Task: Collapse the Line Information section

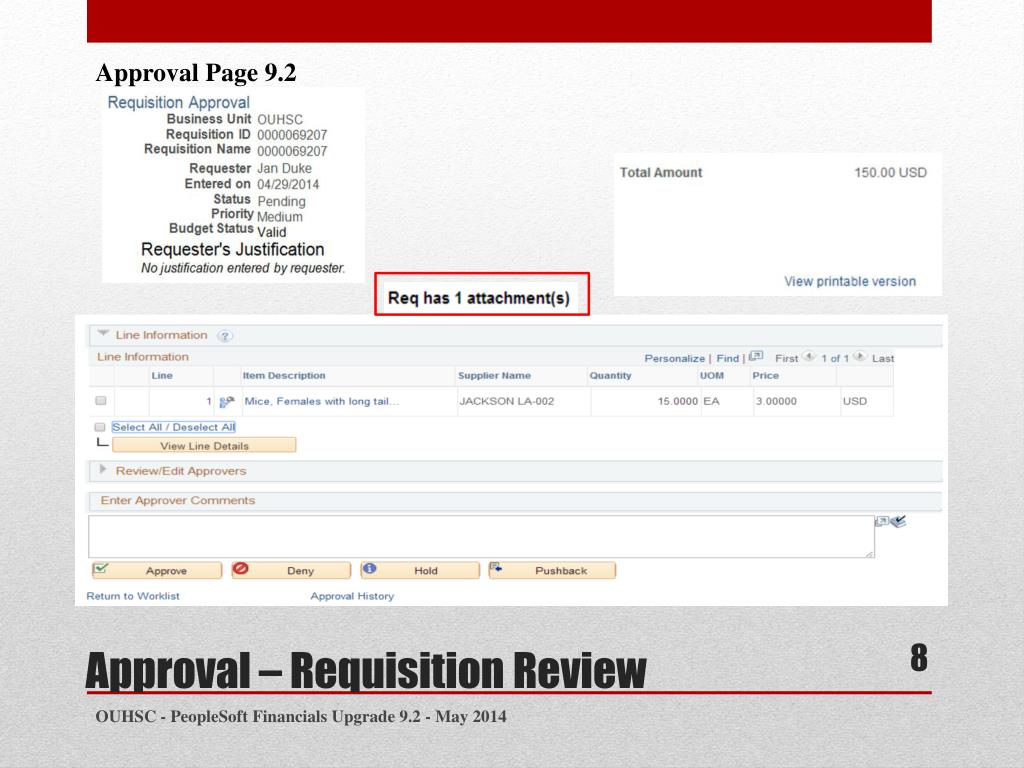Action: tap(103, 334)
